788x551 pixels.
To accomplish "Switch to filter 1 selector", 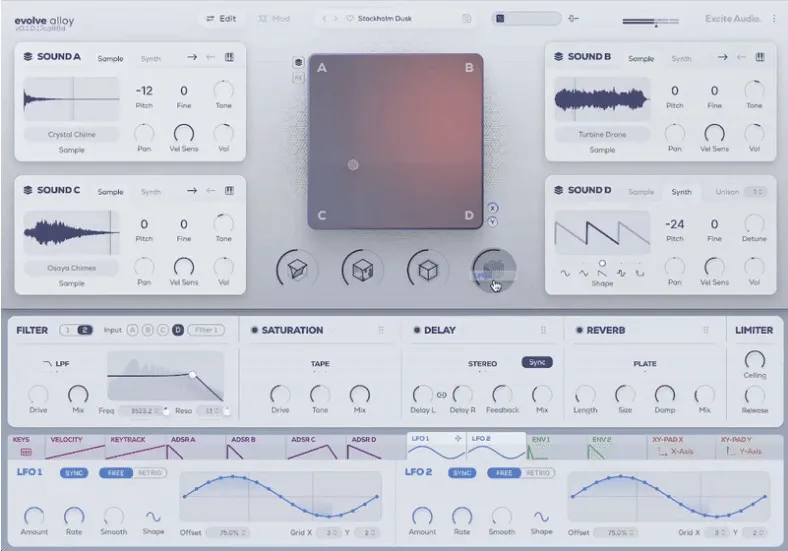I will pos(68,330).
